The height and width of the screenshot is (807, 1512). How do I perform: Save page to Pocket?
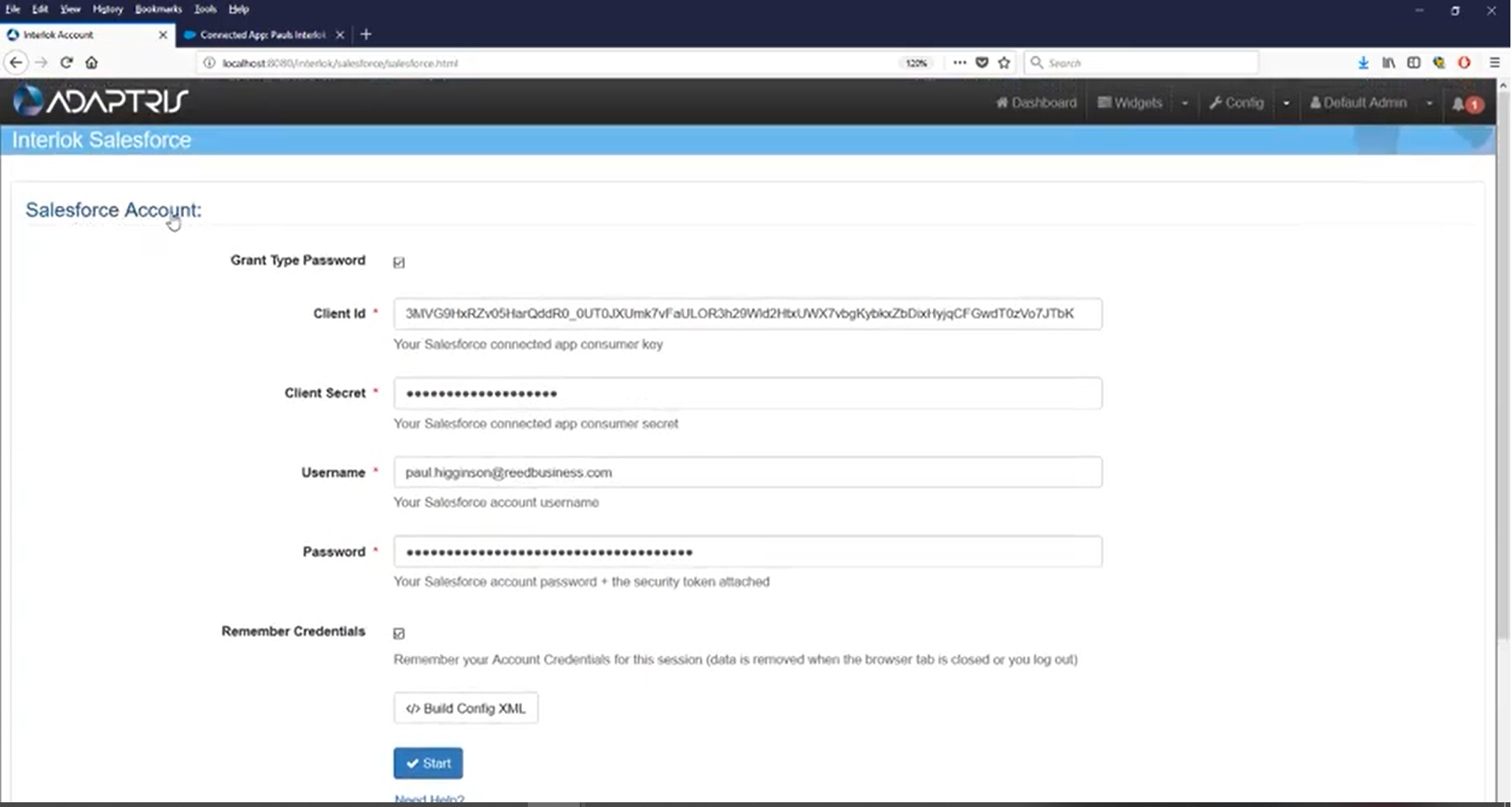982,63
